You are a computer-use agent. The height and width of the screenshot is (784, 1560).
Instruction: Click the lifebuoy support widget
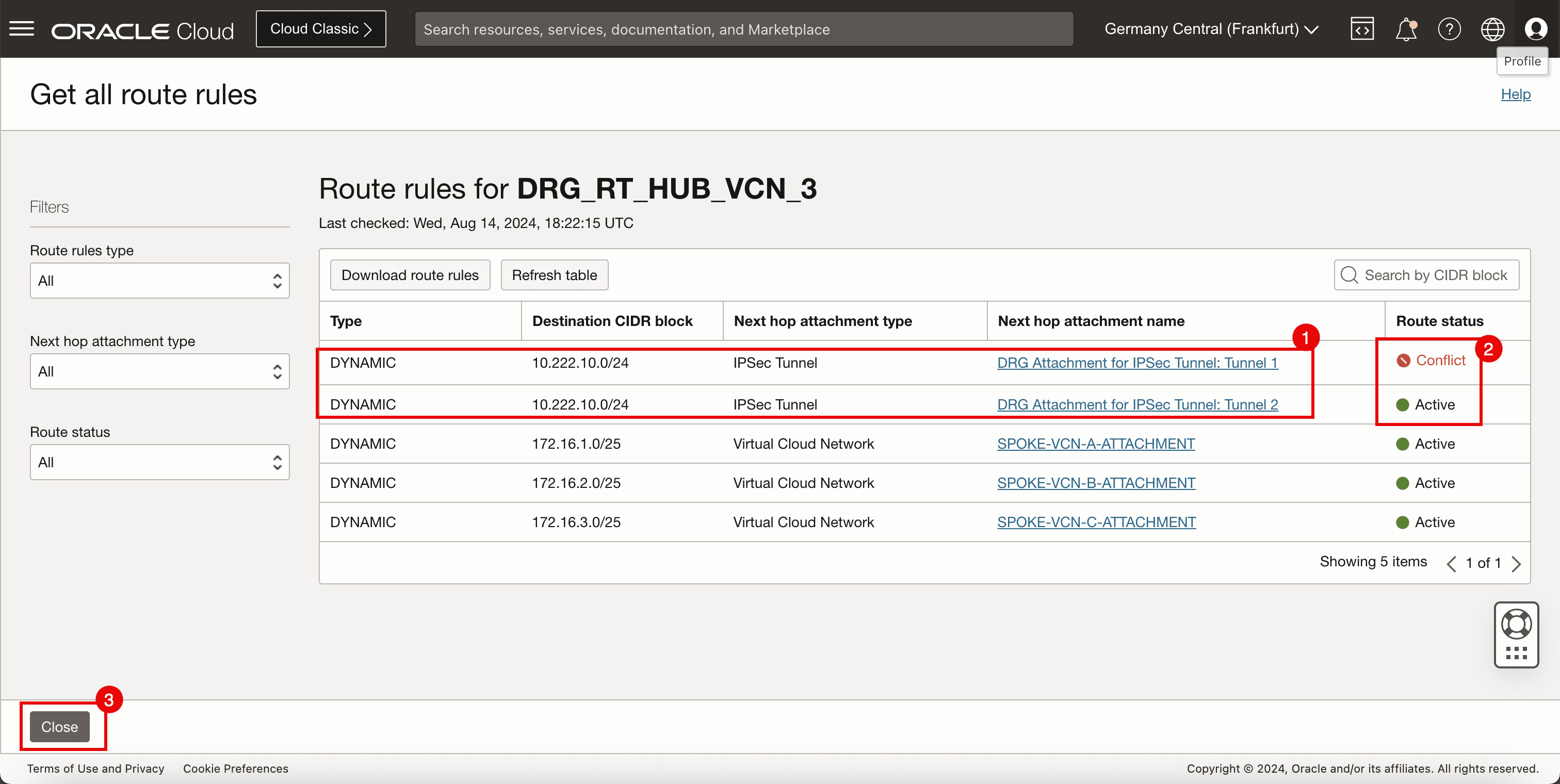(1516, 625)
